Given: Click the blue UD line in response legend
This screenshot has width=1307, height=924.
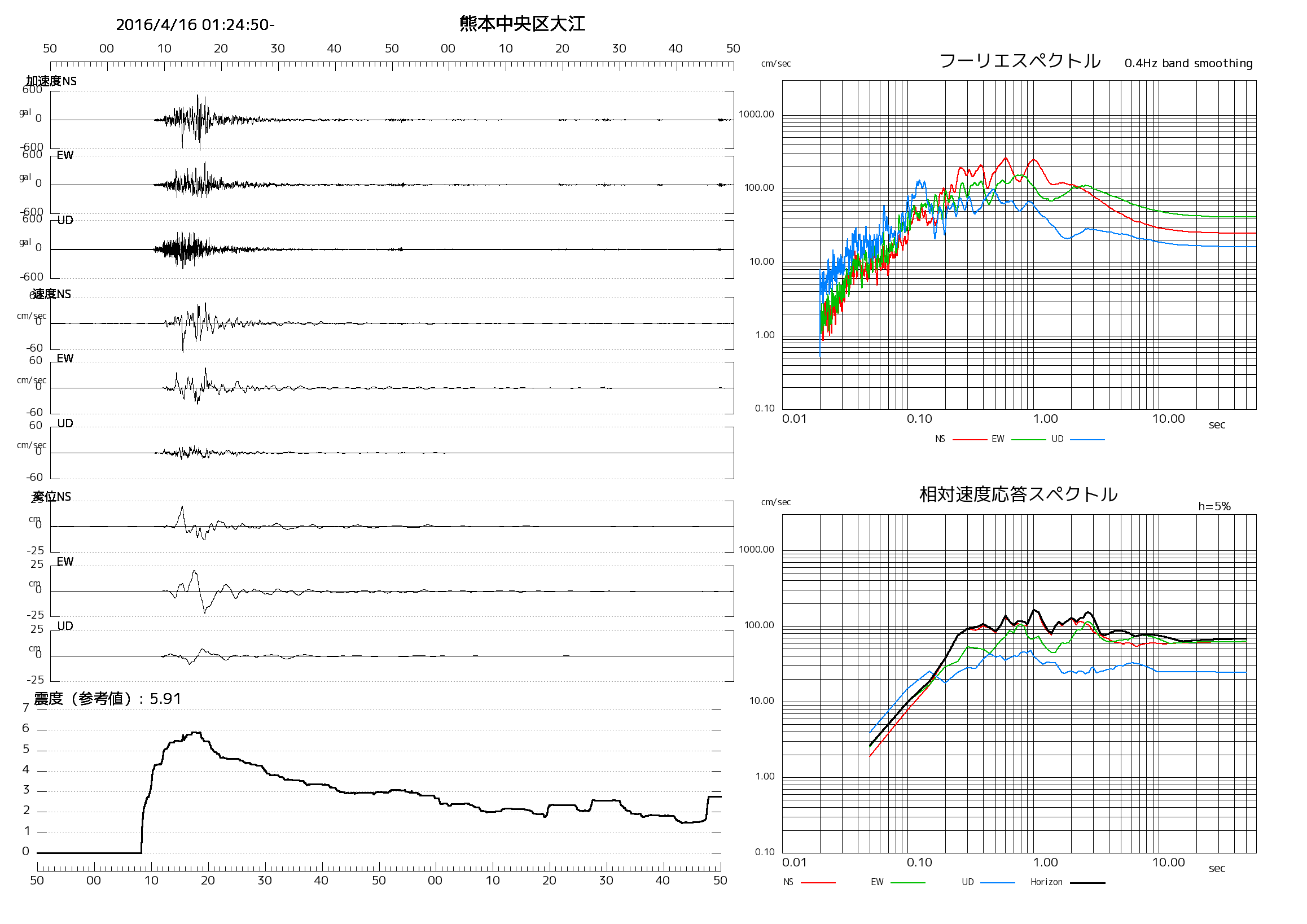Looking at the screenshot, I should (x=997, y=883).
